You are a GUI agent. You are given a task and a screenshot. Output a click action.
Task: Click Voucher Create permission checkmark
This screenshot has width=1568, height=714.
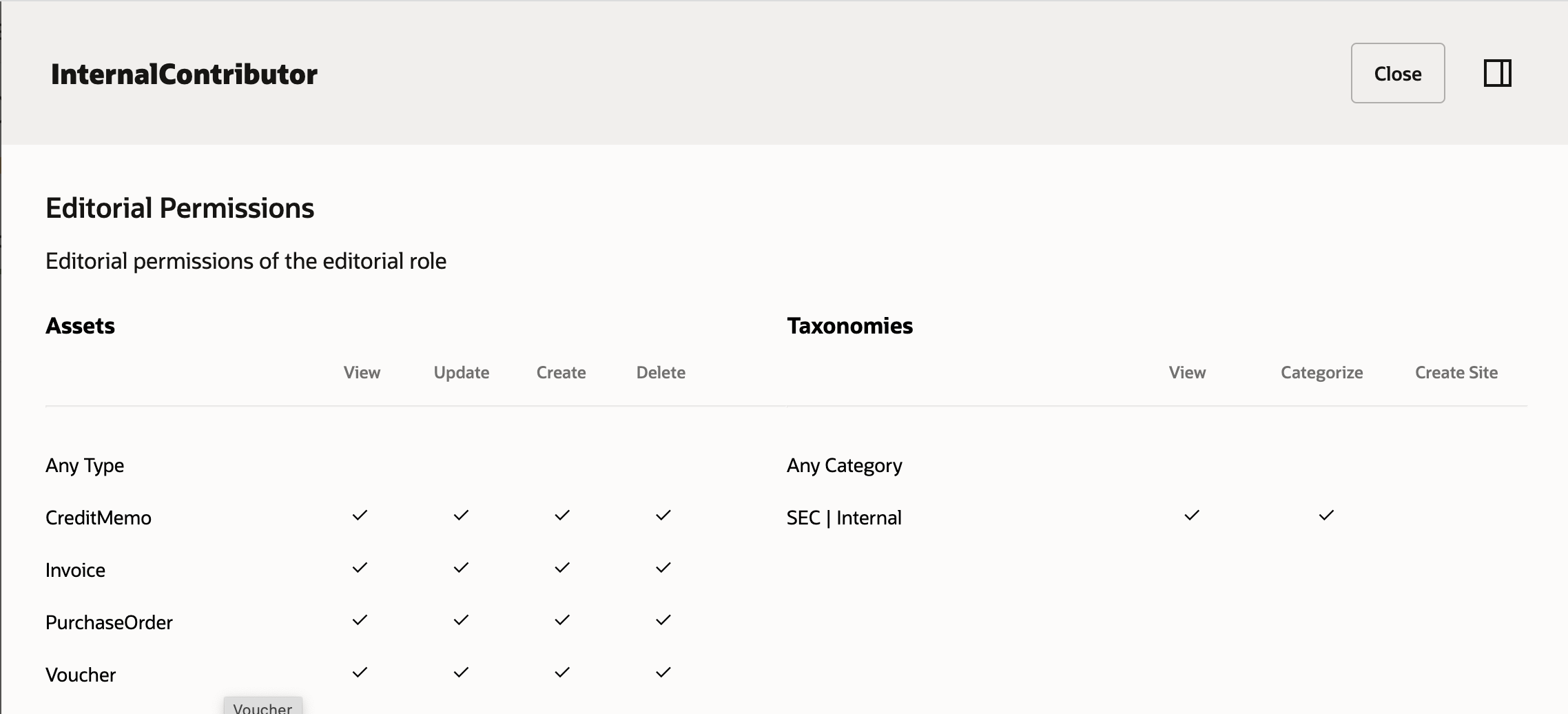(x=562, y=673)
